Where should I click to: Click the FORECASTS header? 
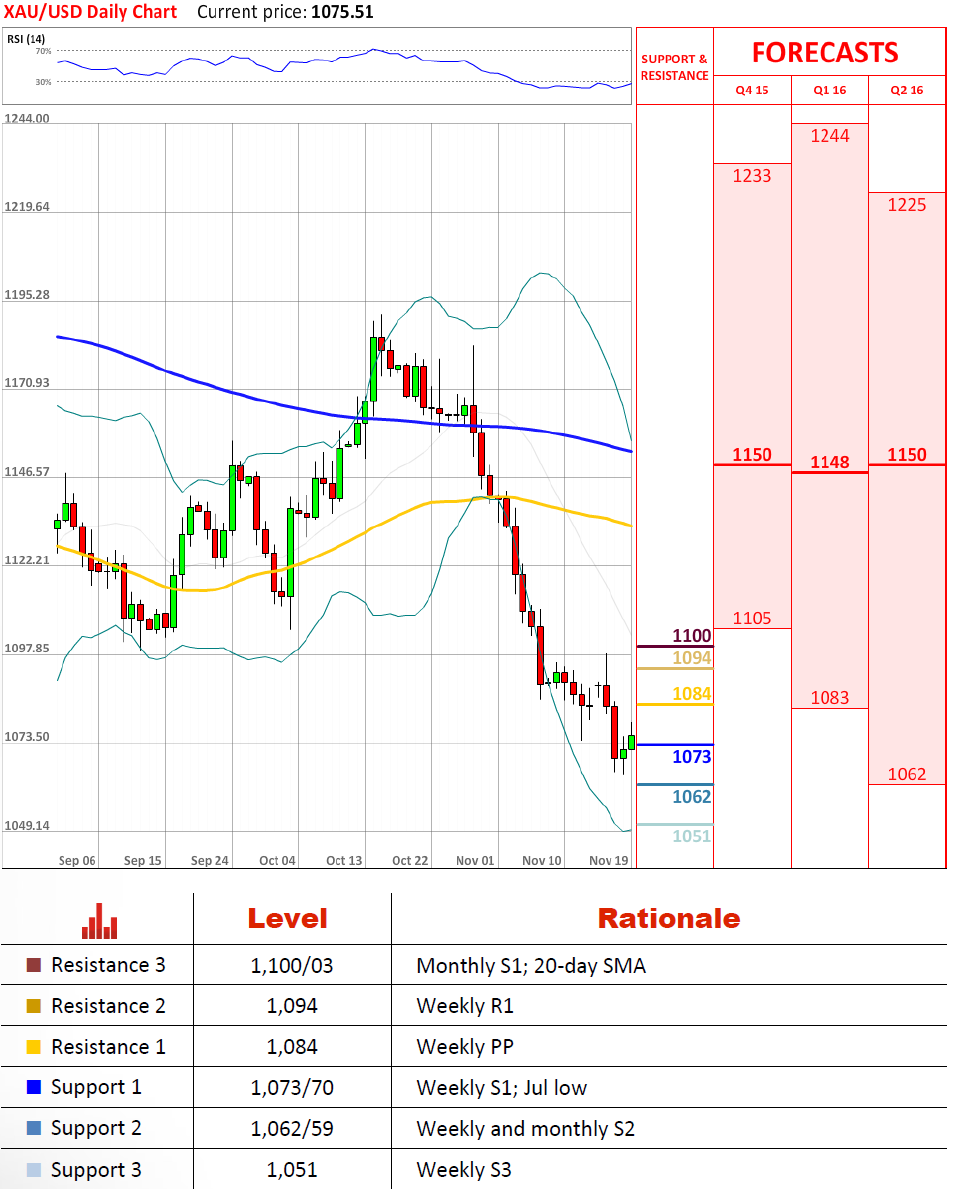tap(825, 52)
